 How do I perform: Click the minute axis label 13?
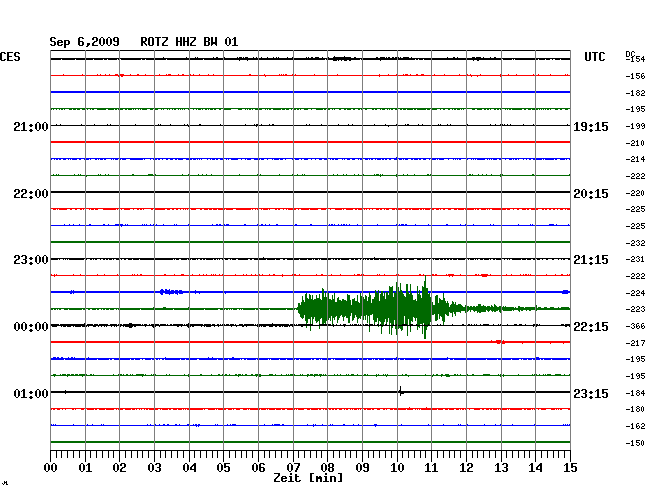point(501,467)
